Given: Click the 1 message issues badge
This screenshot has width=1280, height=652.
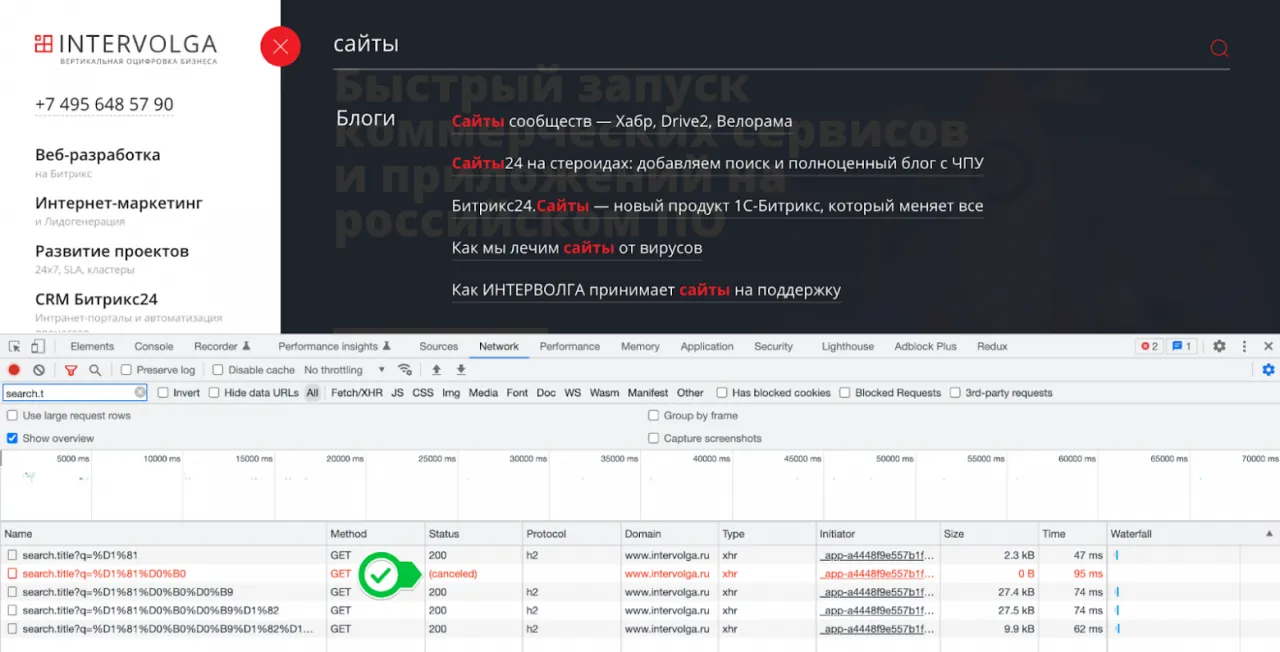Looking at the screenshot, I should (1182, 346).
